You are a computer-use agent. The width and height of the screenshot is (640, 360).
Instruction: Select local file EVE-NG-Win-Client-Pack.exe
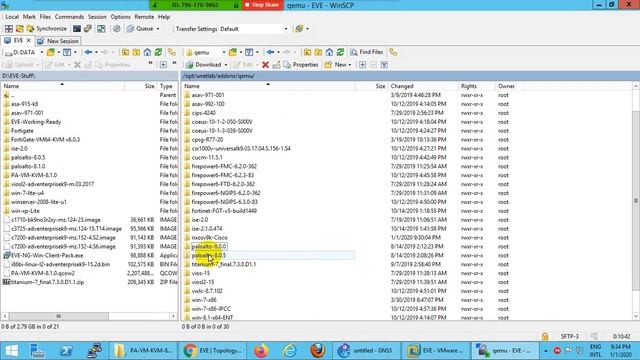coord(47,256)
